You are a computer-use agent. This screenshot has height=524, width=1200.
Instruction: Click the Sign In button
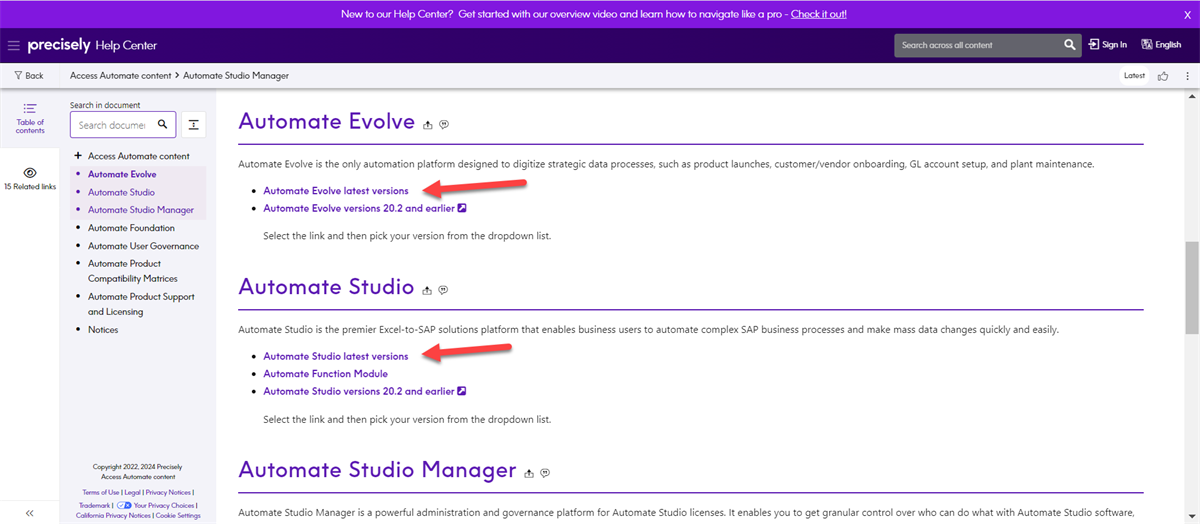coord(1108,45)
